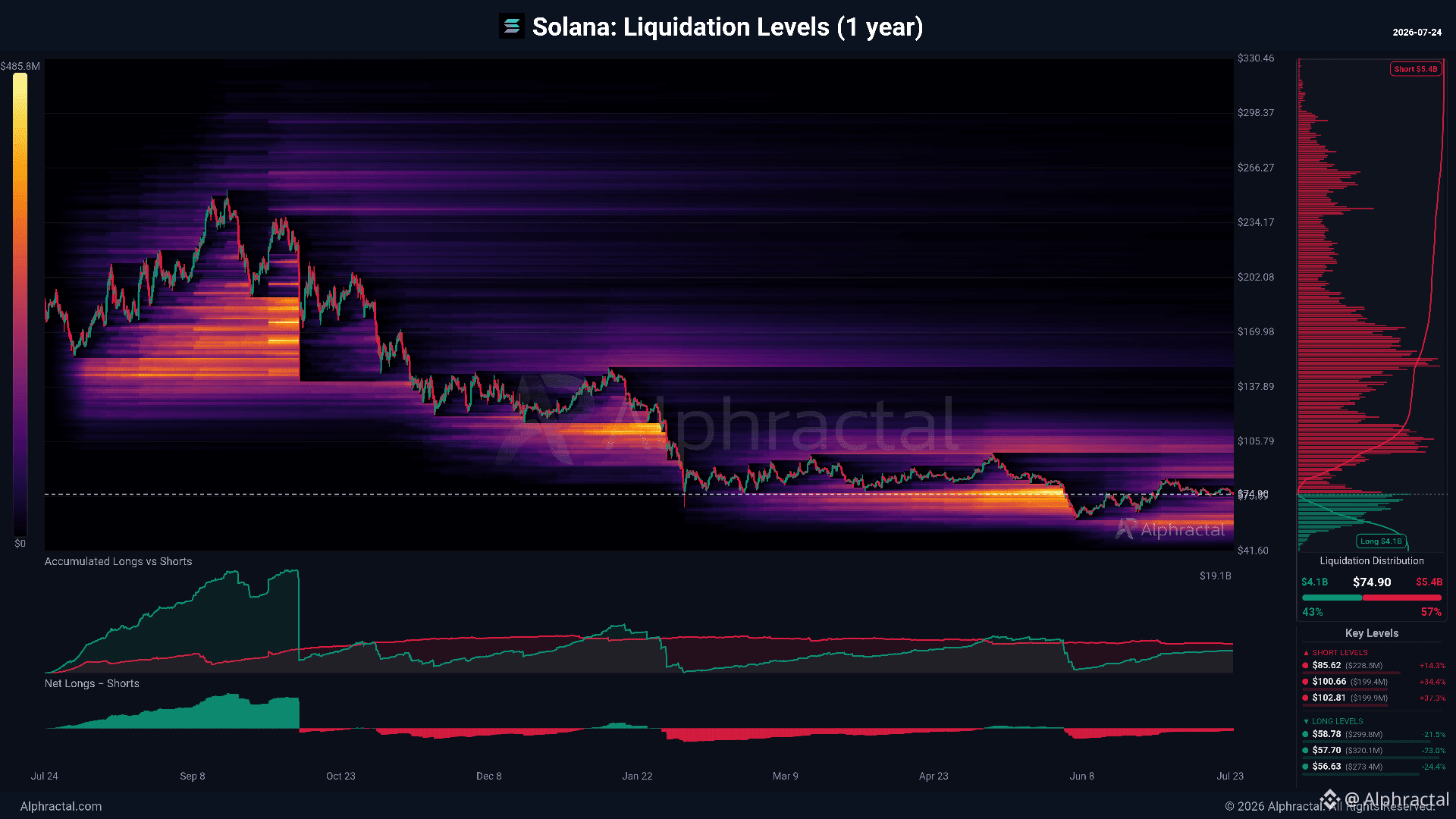
Task: Click the $234.17 price axis label
Action: point(1256,222)
